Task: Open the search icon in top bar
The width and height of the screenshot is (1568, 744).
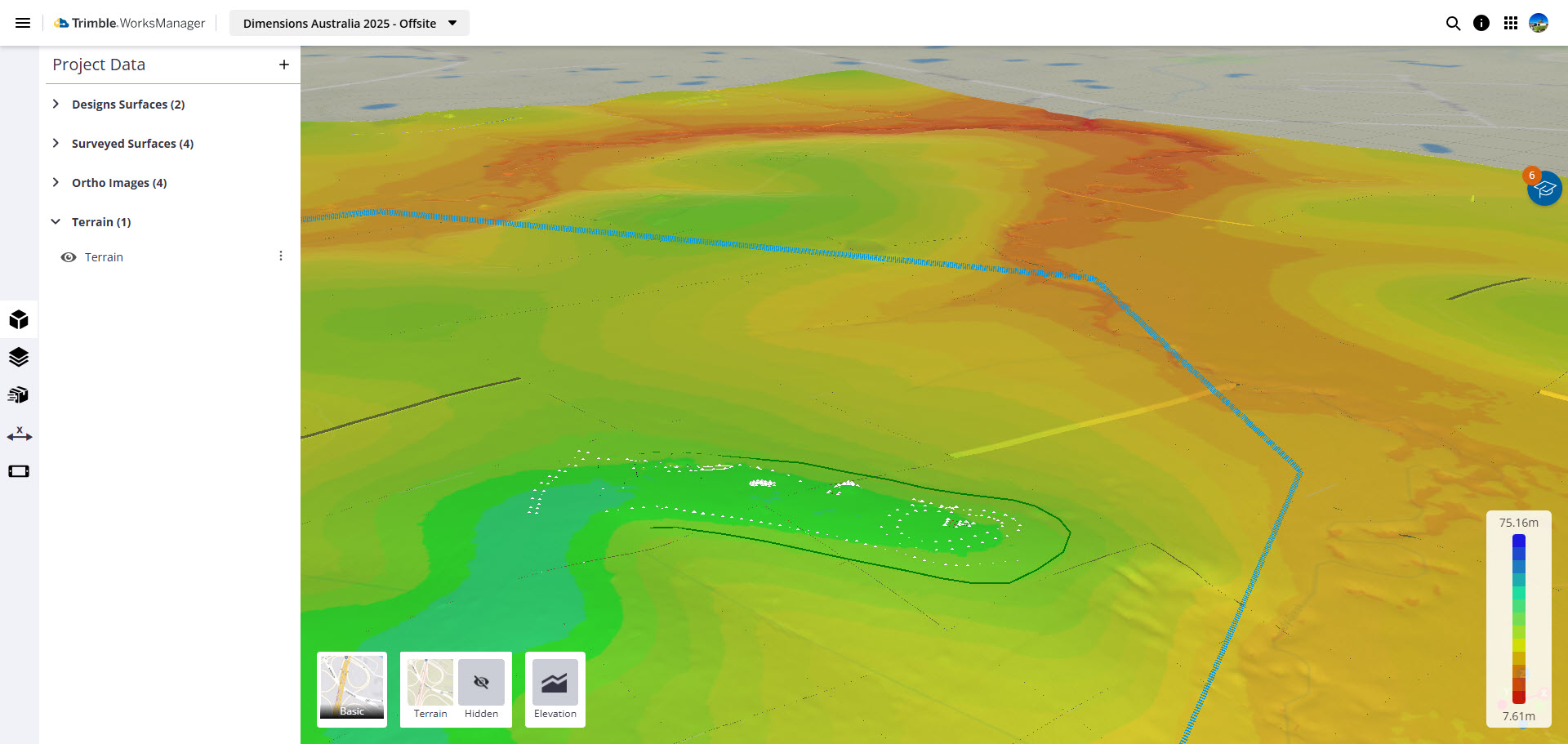Action: (x=1454, y=23)
